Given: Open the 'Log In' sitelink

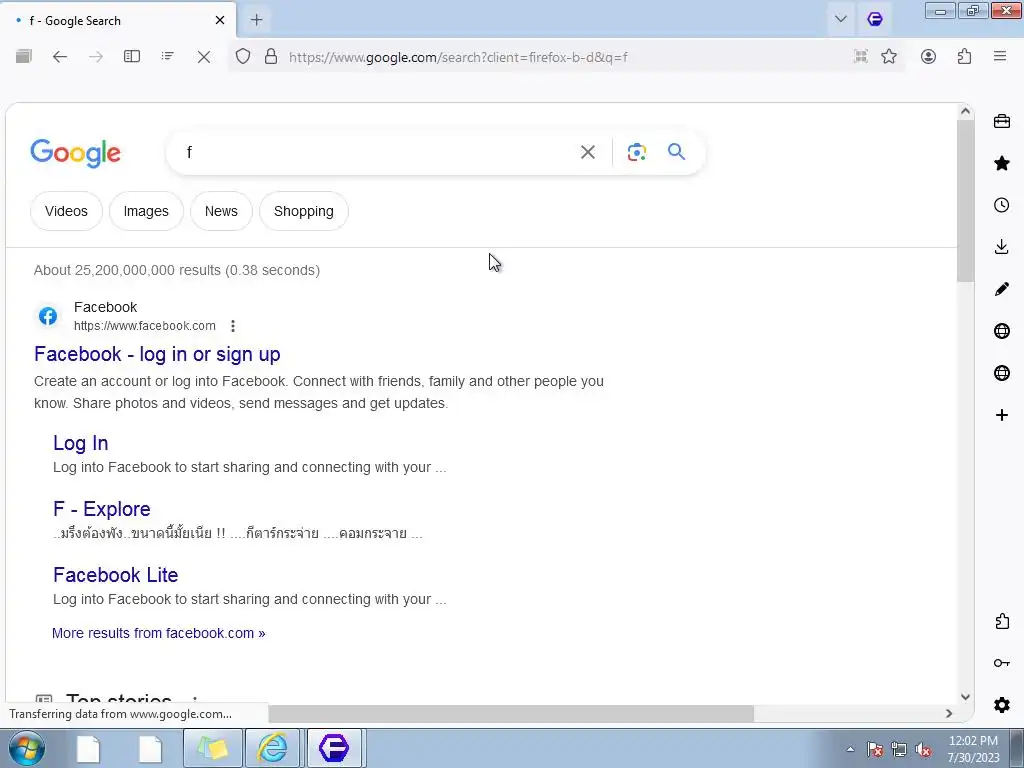Looking at the screenshot, I should pyautogui.click(x=81, y=443).
